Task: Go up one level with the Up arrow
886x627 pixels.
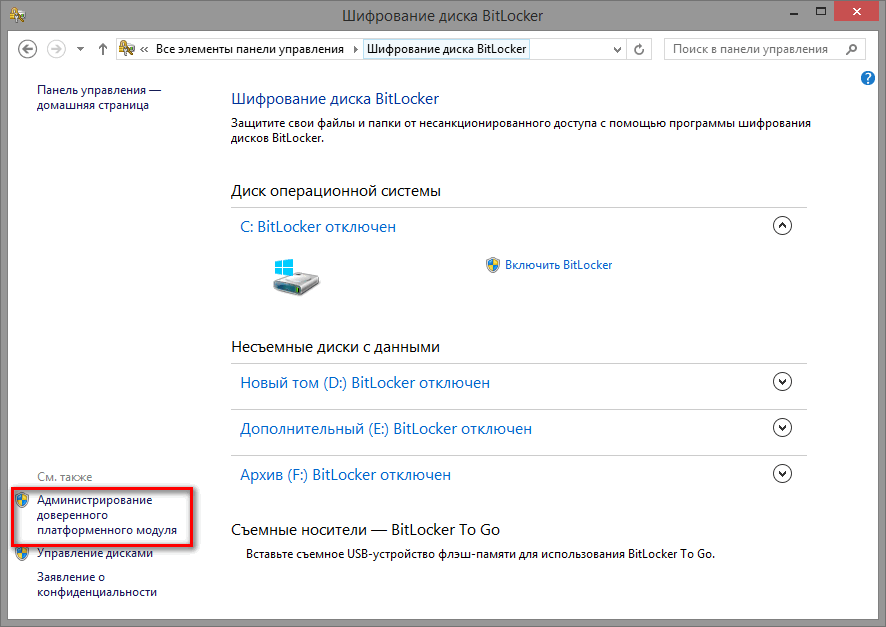Action: tap(103, 49)
